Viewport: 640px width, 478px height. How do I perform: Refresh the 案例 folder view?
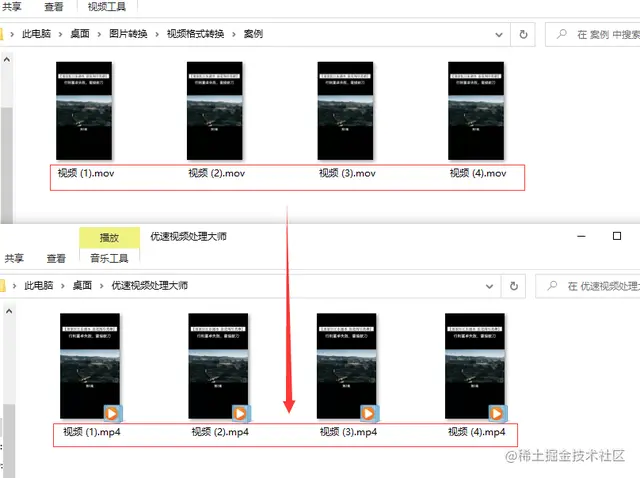point(523,35)
